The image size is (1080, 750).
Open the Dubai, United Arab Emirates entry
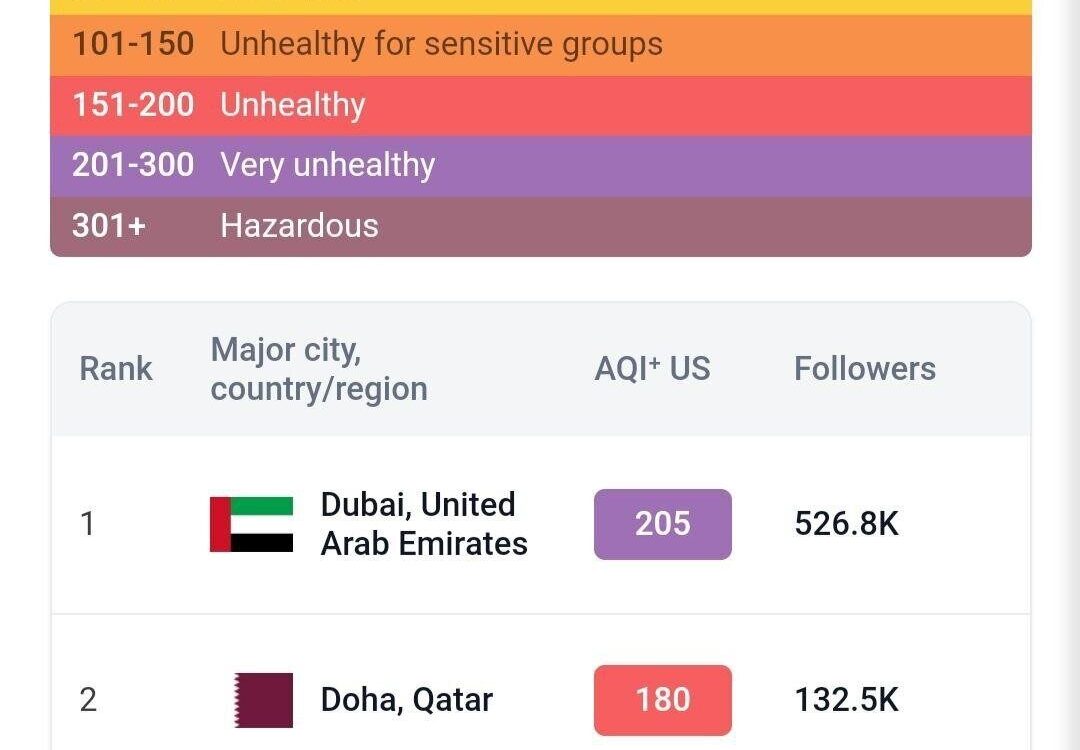tap(424, 524)
